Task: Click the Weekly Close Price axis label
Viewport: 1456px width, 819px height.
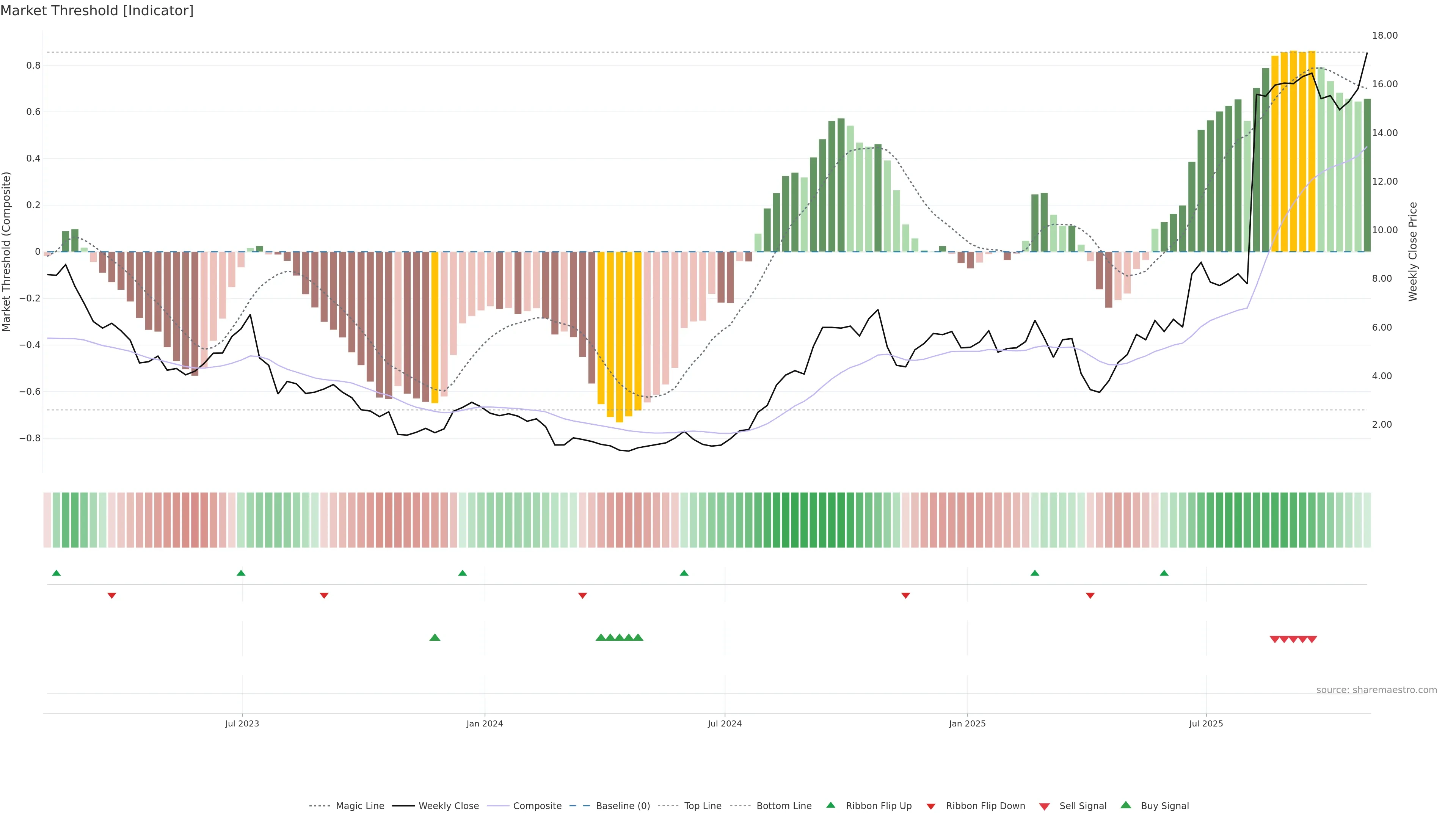Action: pos(1413,251)
